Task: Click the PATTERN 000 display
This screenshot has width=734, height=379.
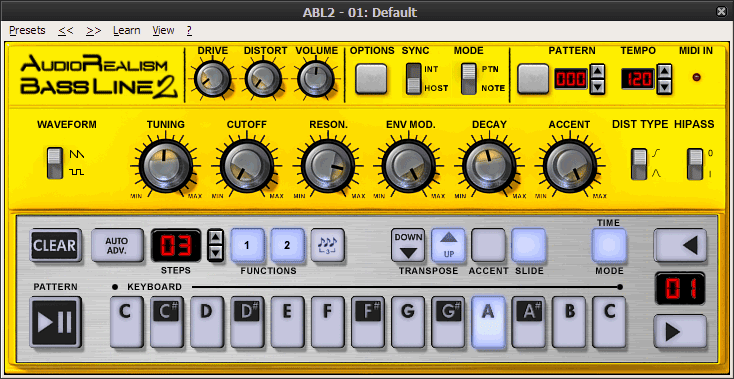Action: click(x=571, y=79)
